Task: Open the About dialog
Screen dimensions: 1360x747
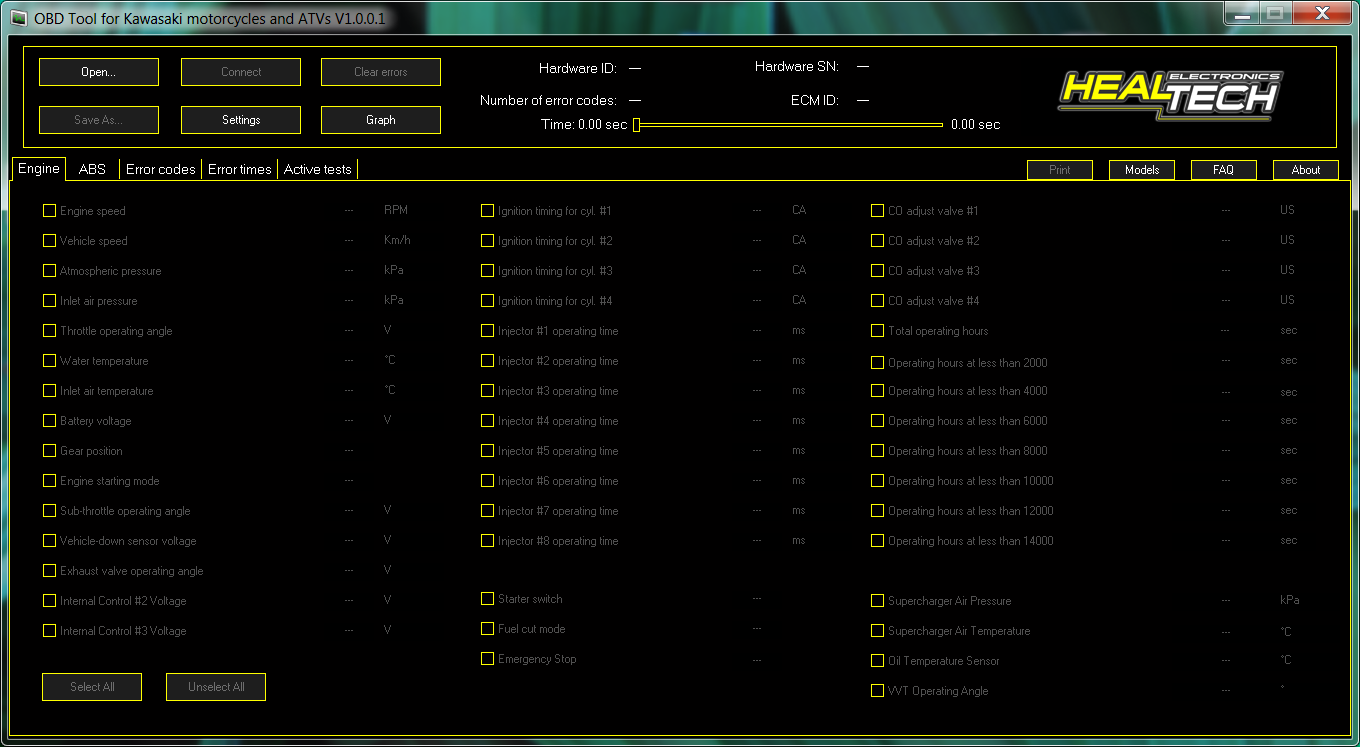Action: pyautogui.click(x=1306, y=170)
